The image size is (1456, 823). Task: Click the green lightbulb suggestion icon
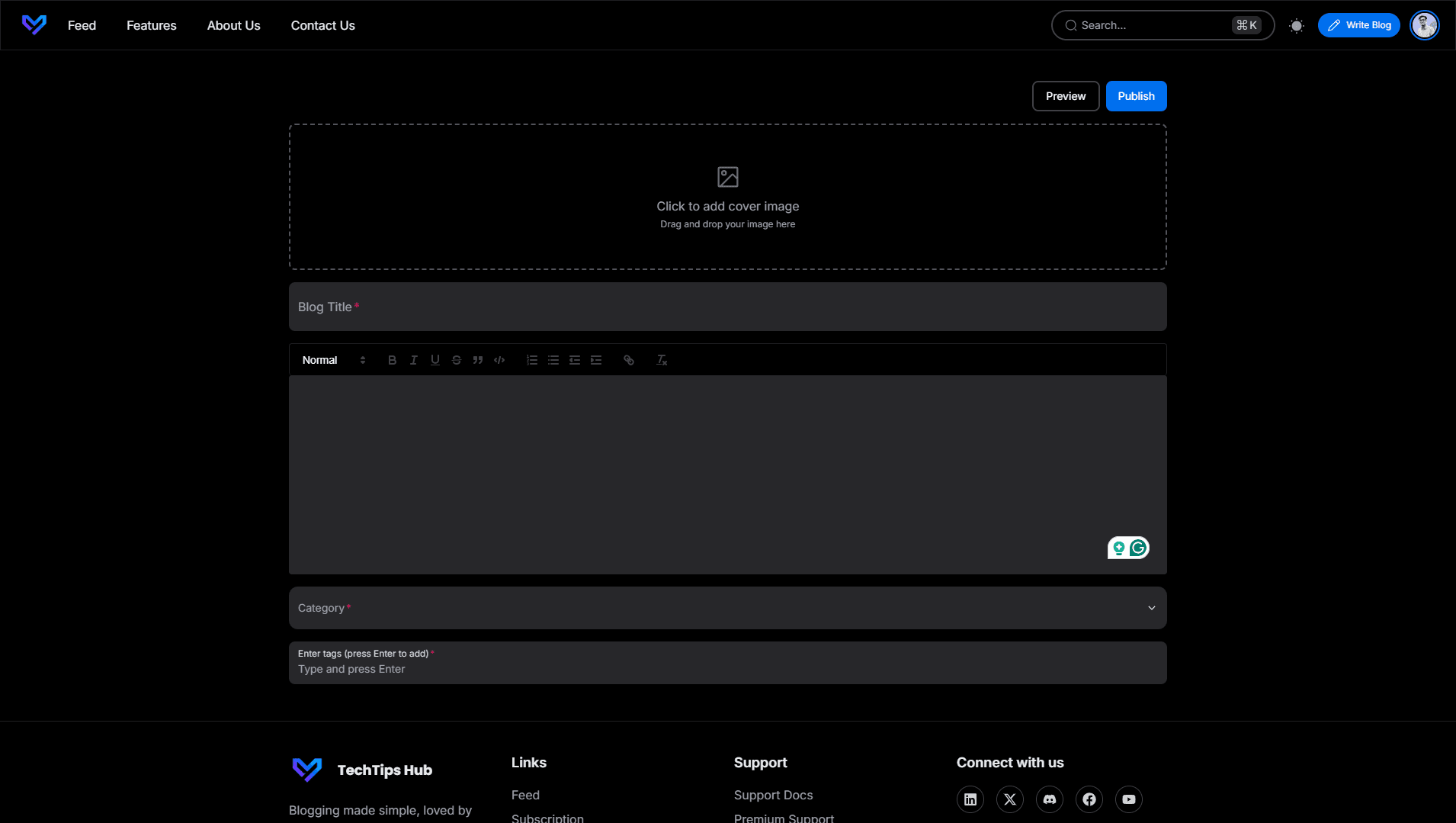(x=1118, y=548)
